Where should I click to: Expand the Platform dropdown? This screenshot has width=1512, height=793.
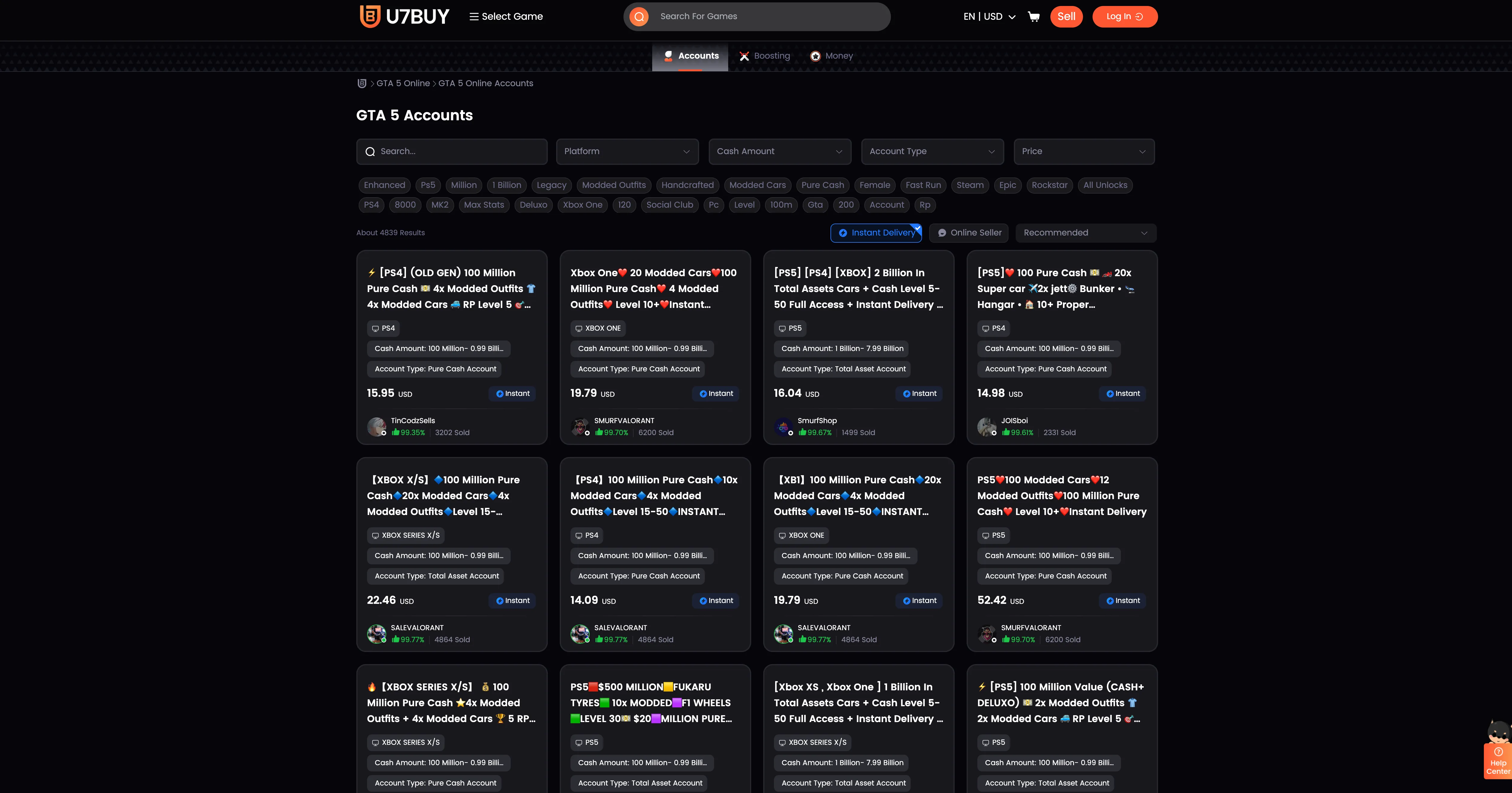627,151
